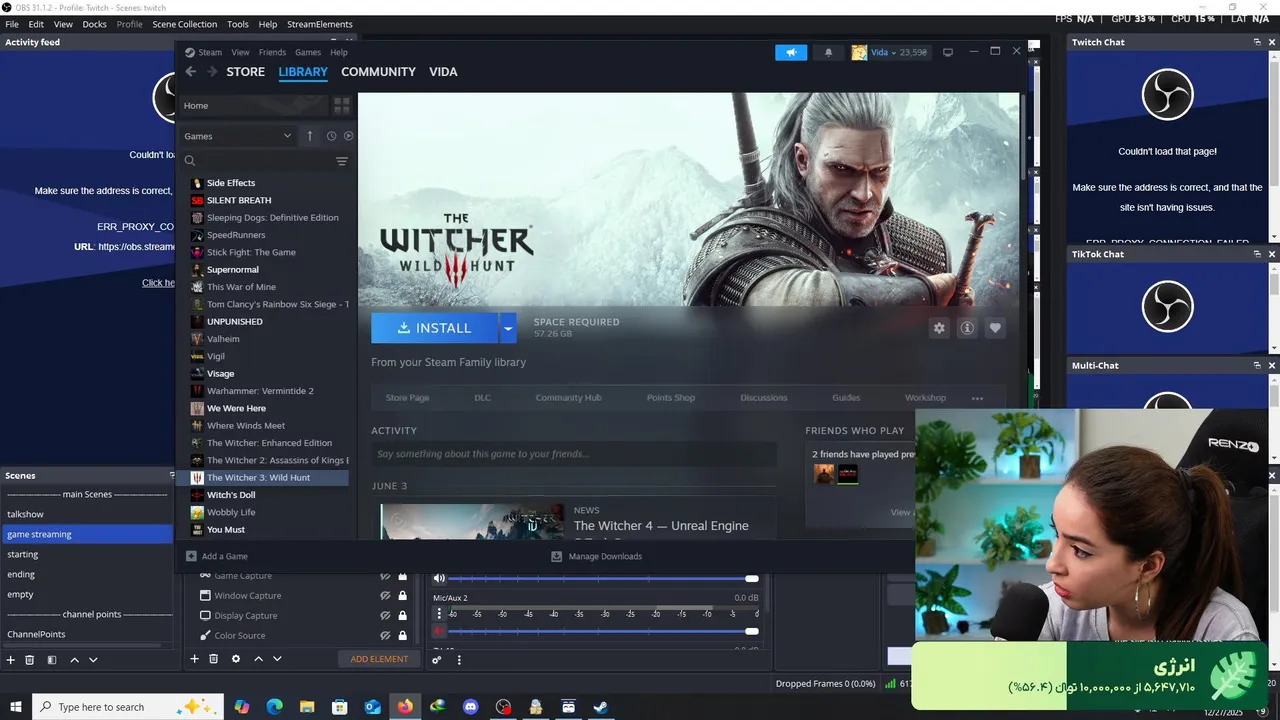This screenshot has height=720, width=1280.
Task: Adjust the upper audio track volume slider
Action: point(603,578)
